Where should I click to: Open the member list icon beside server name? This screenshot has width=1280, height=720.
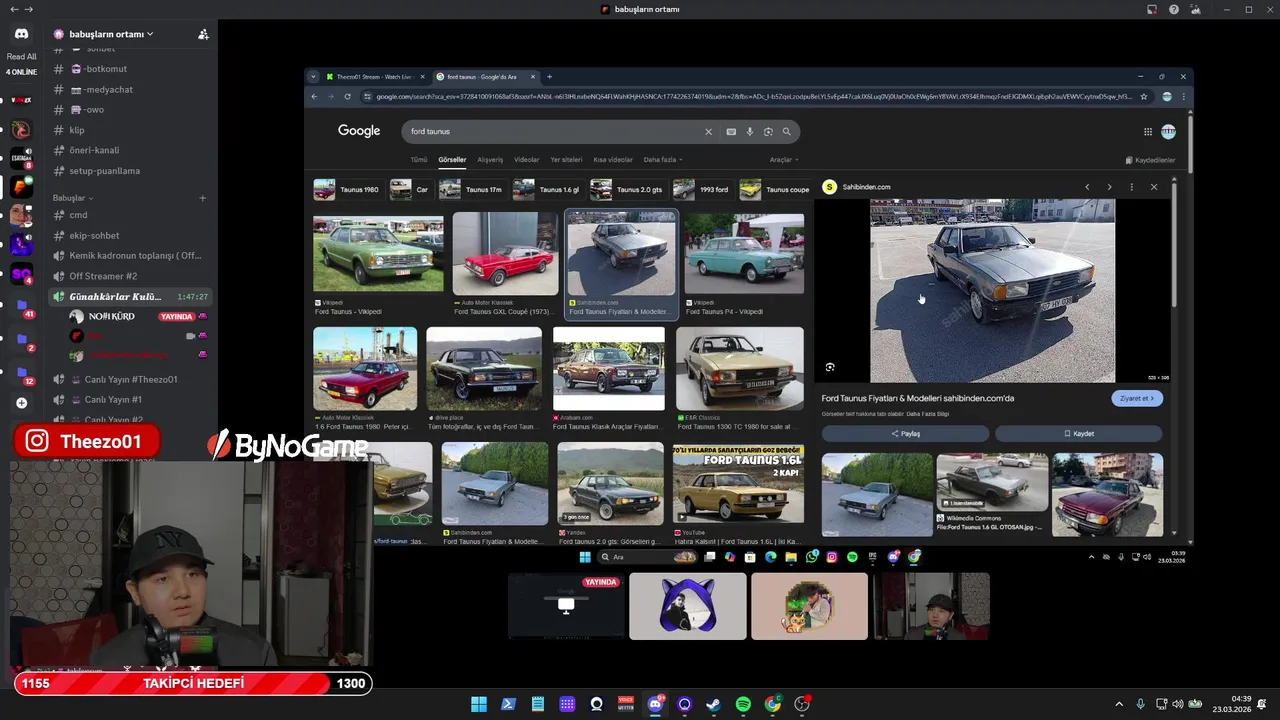[x=203, y=34]
